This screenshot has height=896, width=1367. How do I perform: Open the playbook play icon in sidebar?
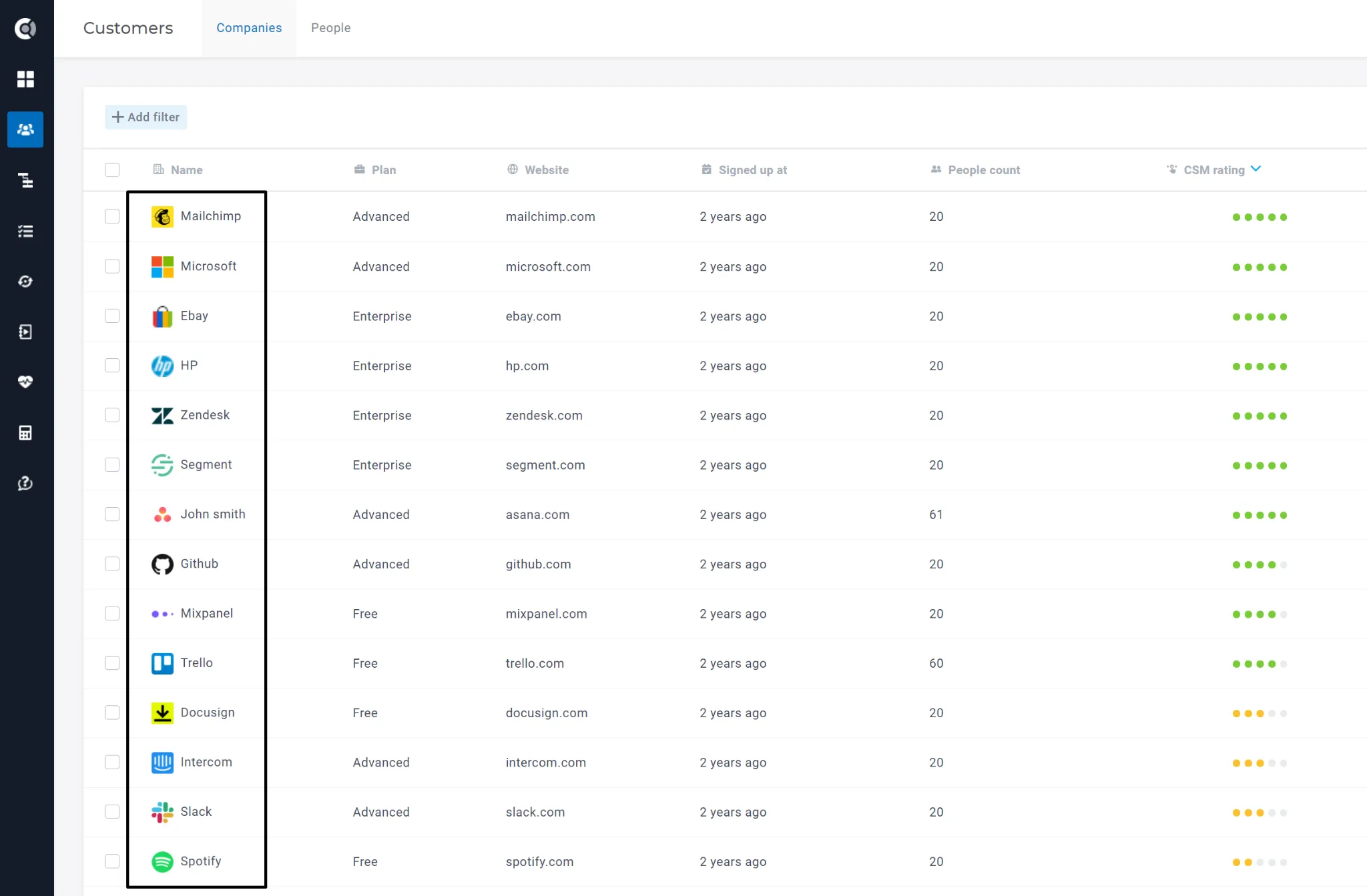coord(25,332)
